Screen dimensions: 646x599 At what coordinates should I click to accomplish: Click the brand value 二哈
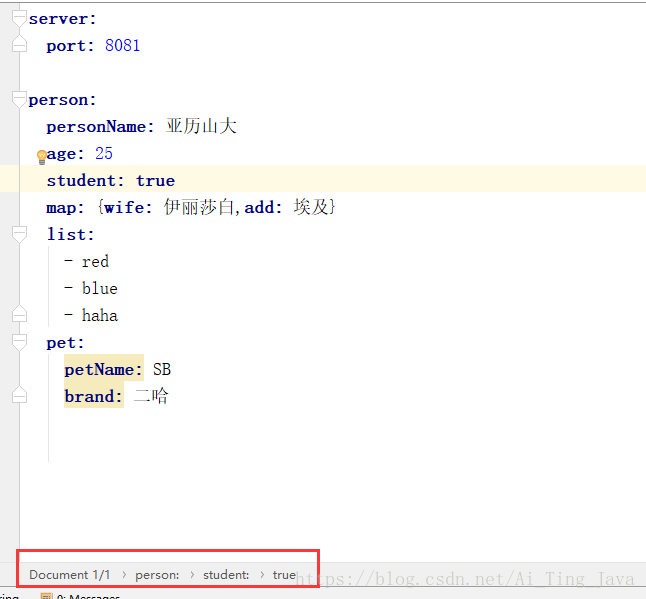(151, 396)
